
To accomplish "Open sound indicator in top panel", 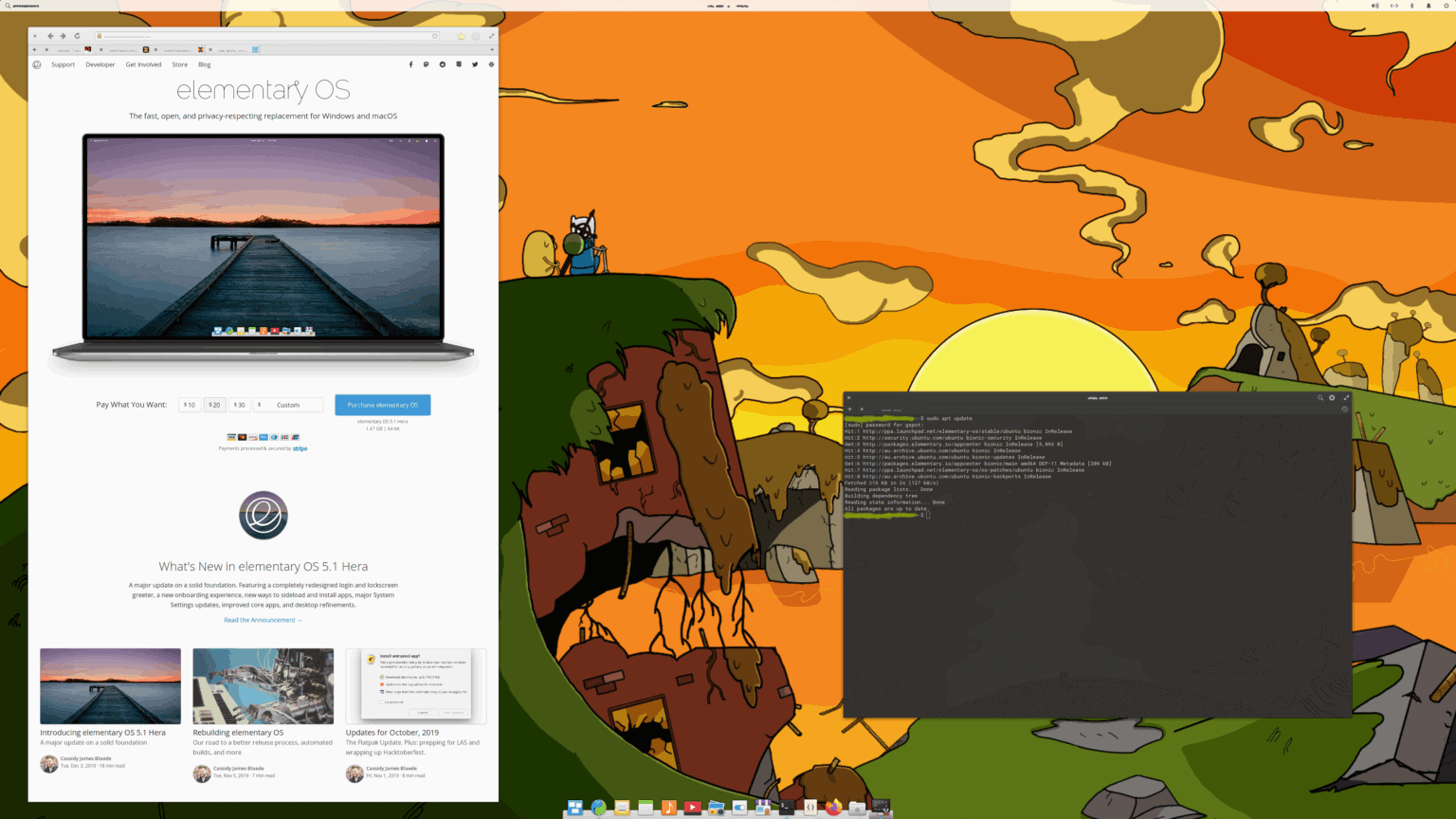I will [x=1374, y=6].
